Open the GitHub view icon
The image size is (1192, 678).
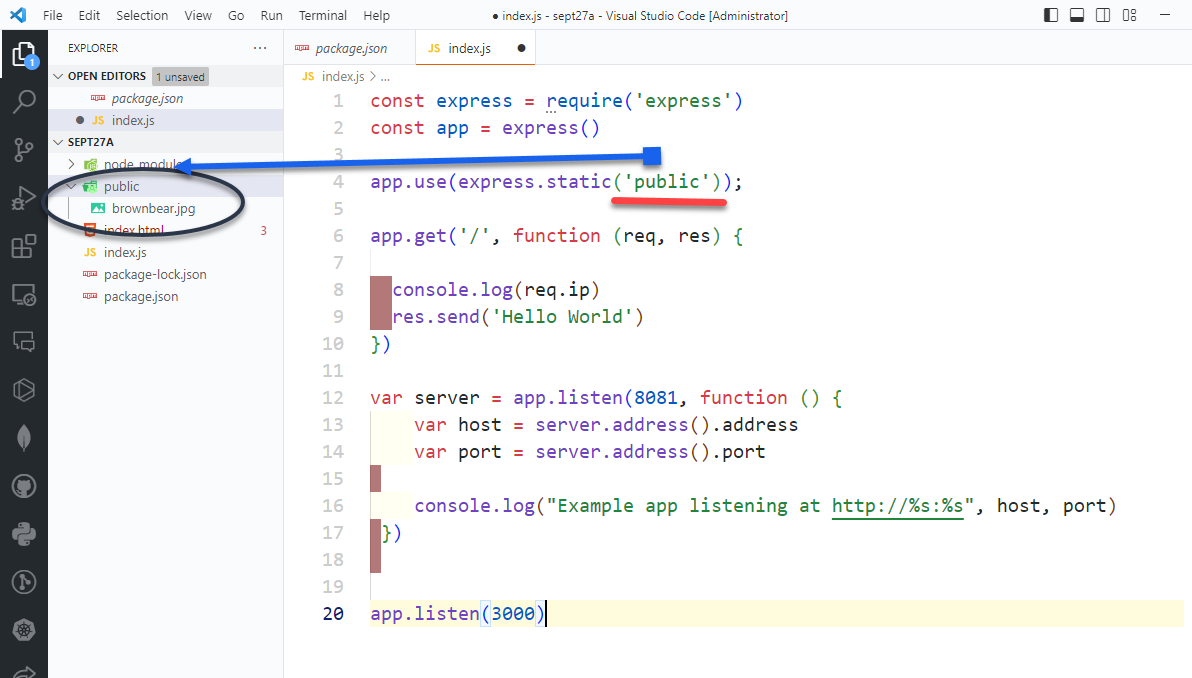pyautogui.click(x=24, y=486)
